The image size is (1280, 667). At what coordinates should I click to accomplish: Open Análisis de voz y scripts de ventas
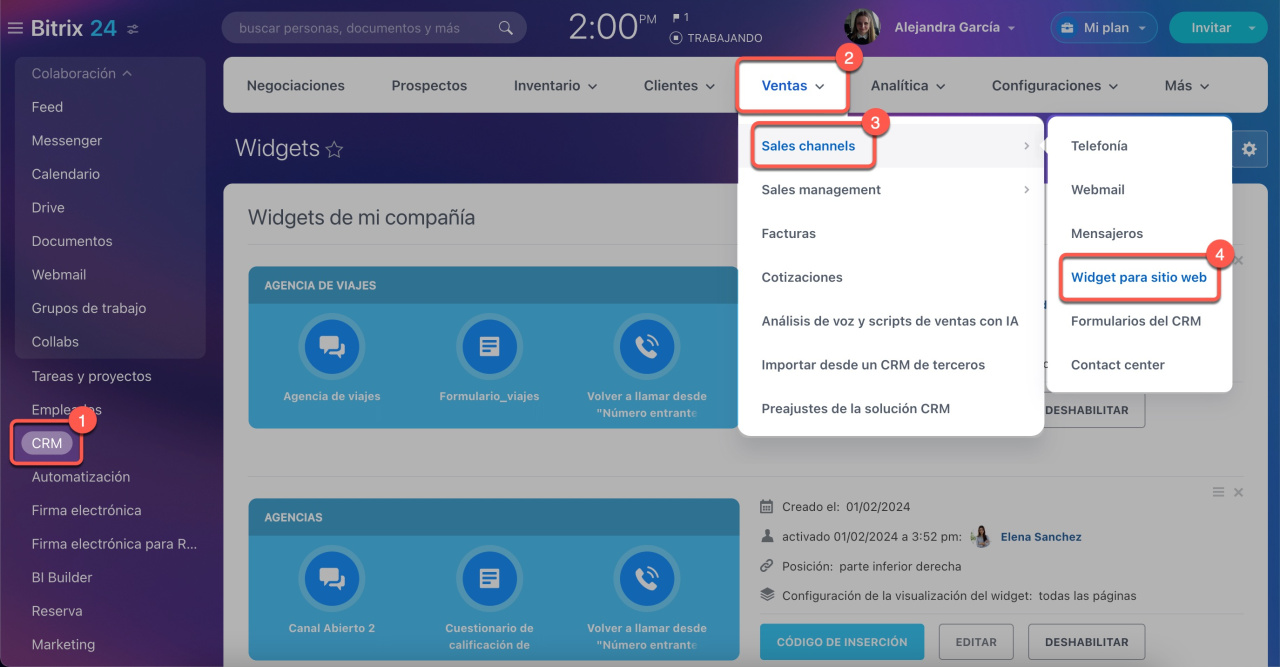point(891,322)
